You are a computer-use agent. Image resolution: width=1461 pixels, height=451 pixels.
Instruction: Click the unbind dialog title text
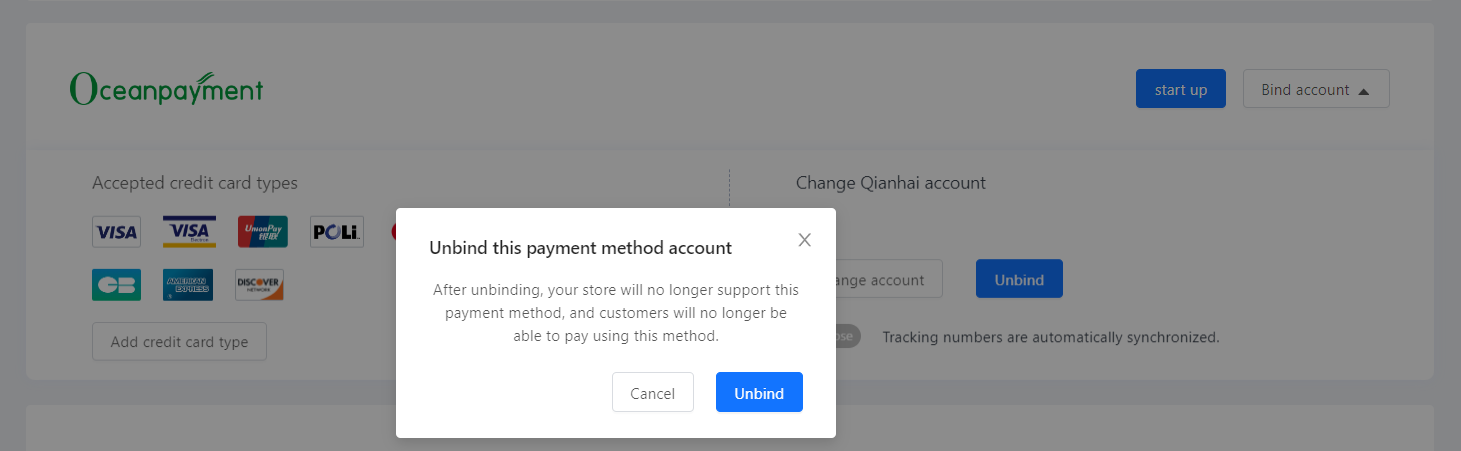580,247
